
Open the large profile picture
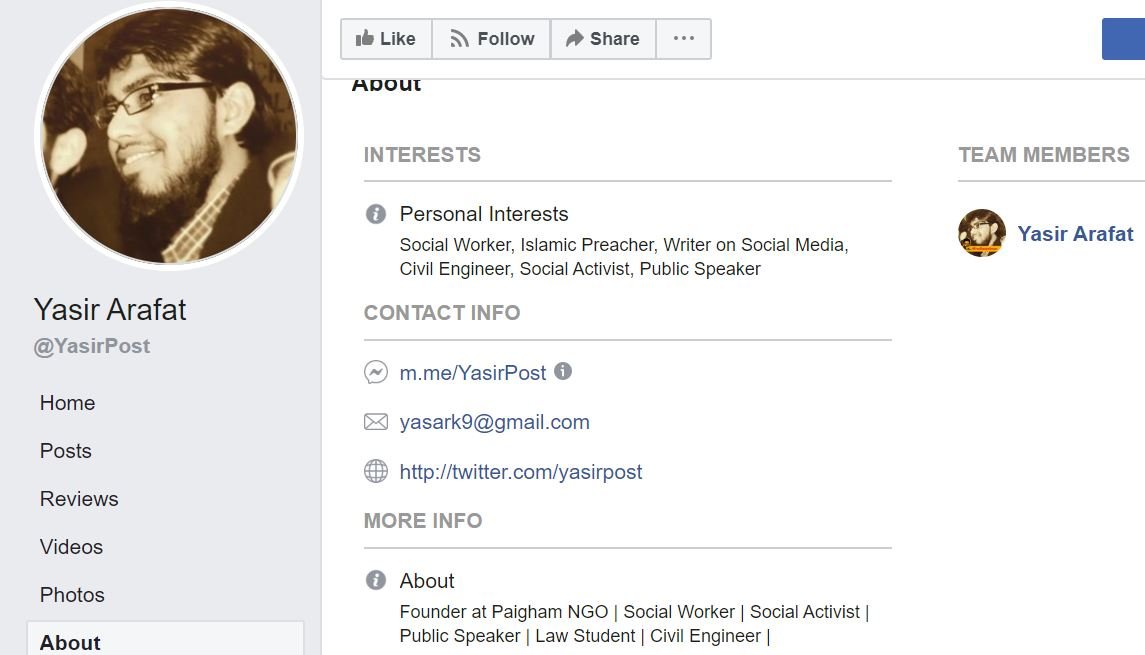(169, 136)
